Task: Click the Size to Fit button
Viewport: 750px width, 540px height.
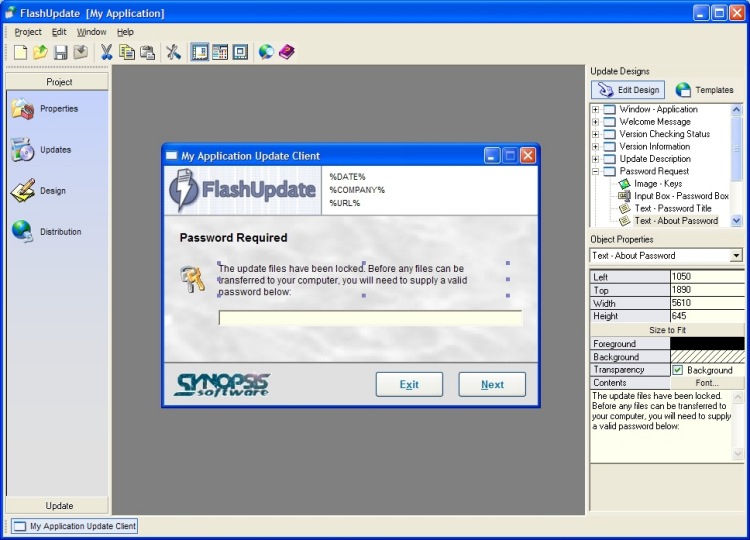Action: (x=667, y=330)
